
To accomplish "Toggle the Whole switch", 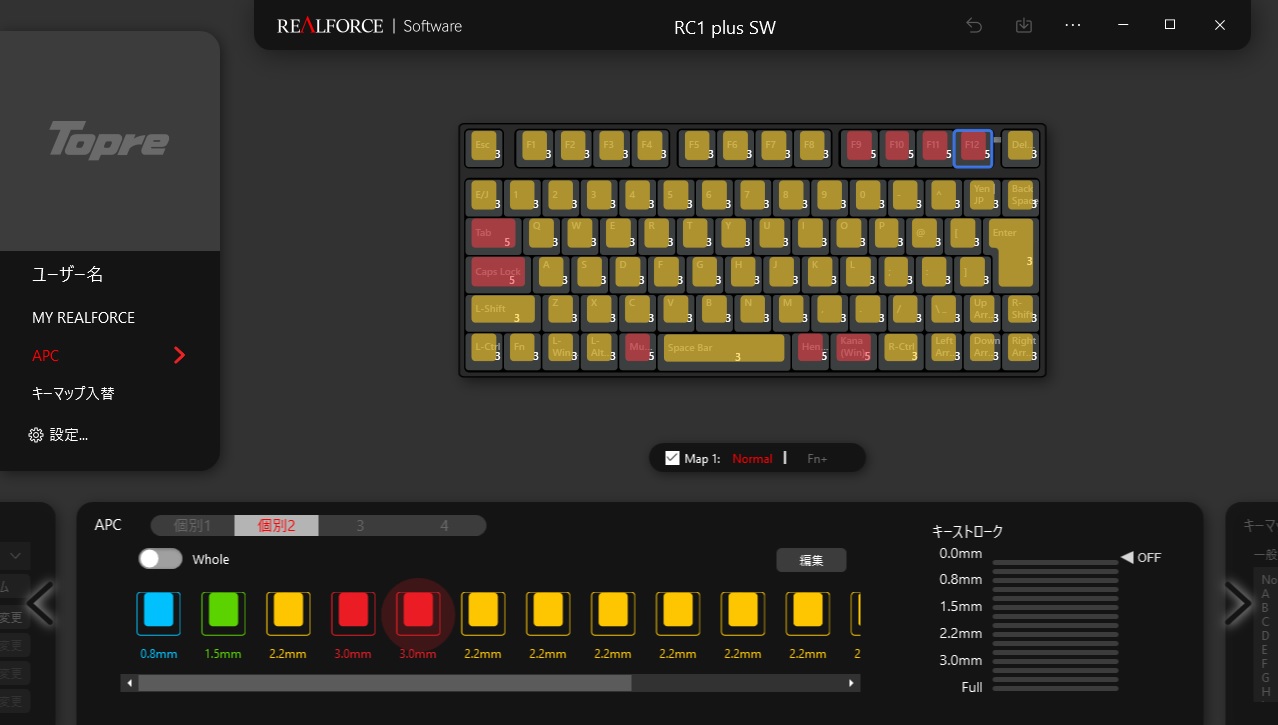I will click(160, 559).
